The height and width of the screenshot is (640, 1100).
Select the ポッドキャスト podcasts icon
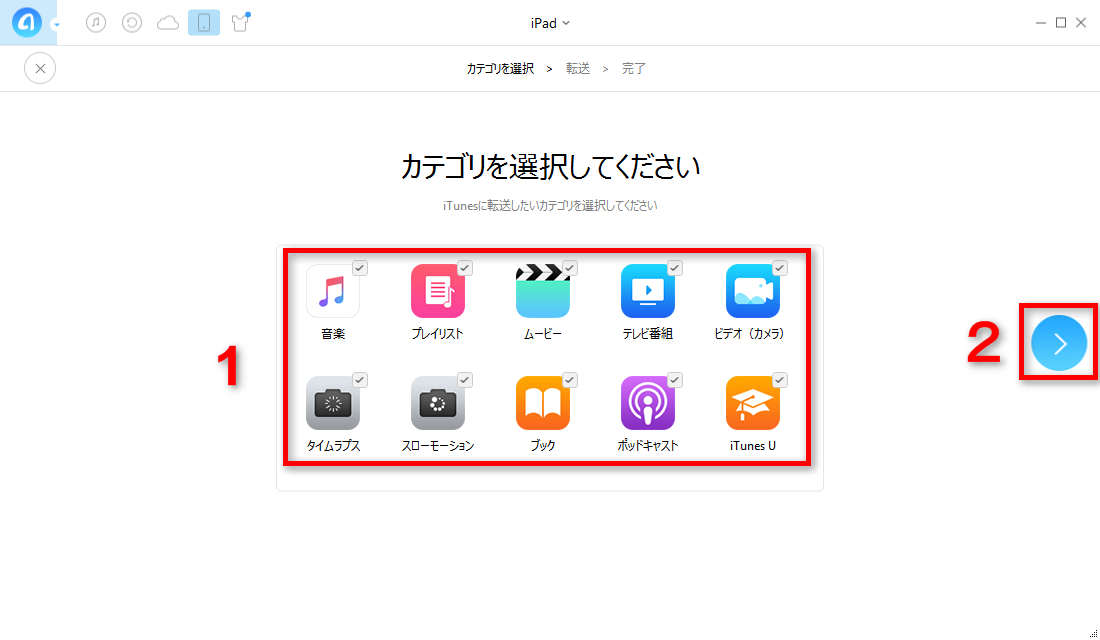click(648, 403)
